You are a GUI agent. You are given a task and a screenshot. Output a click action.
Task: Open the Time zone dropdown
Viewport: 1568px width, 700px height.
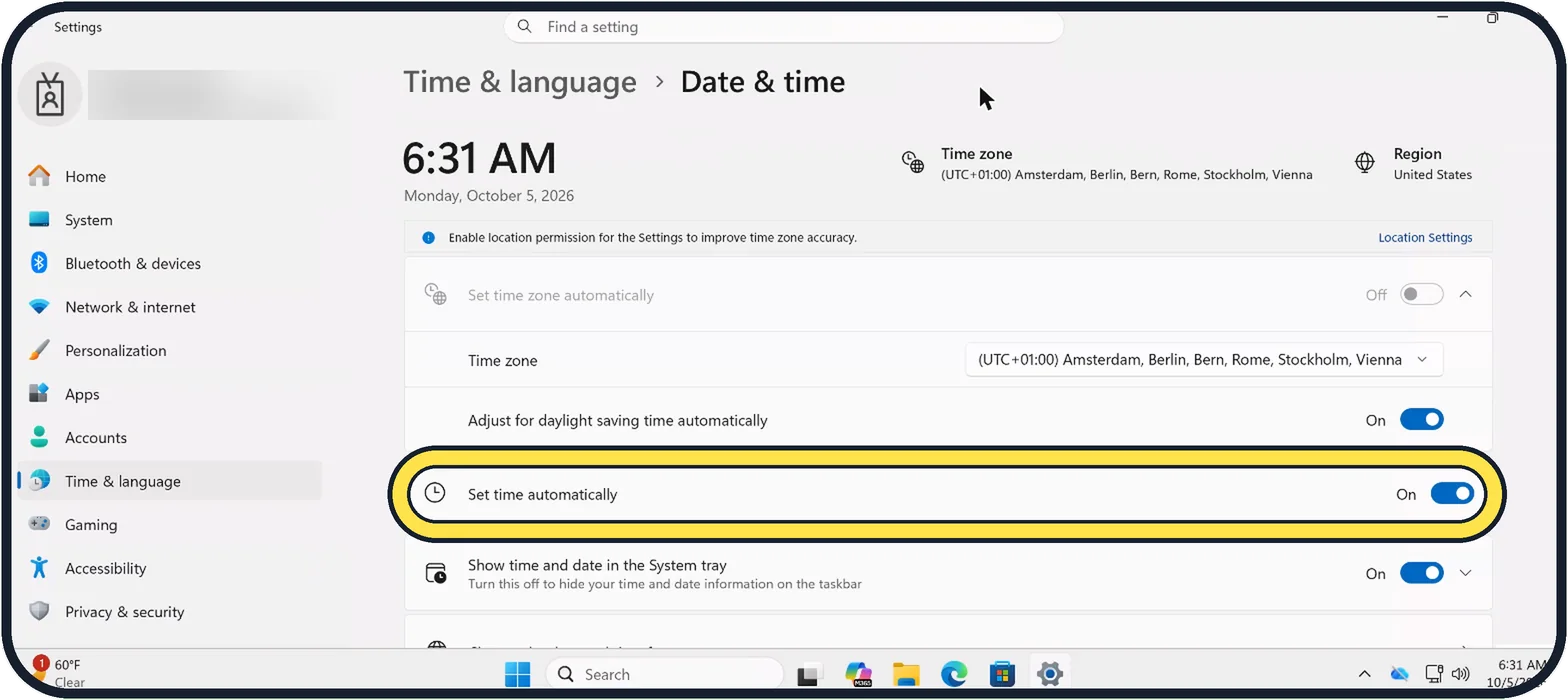click(1204, 360)
